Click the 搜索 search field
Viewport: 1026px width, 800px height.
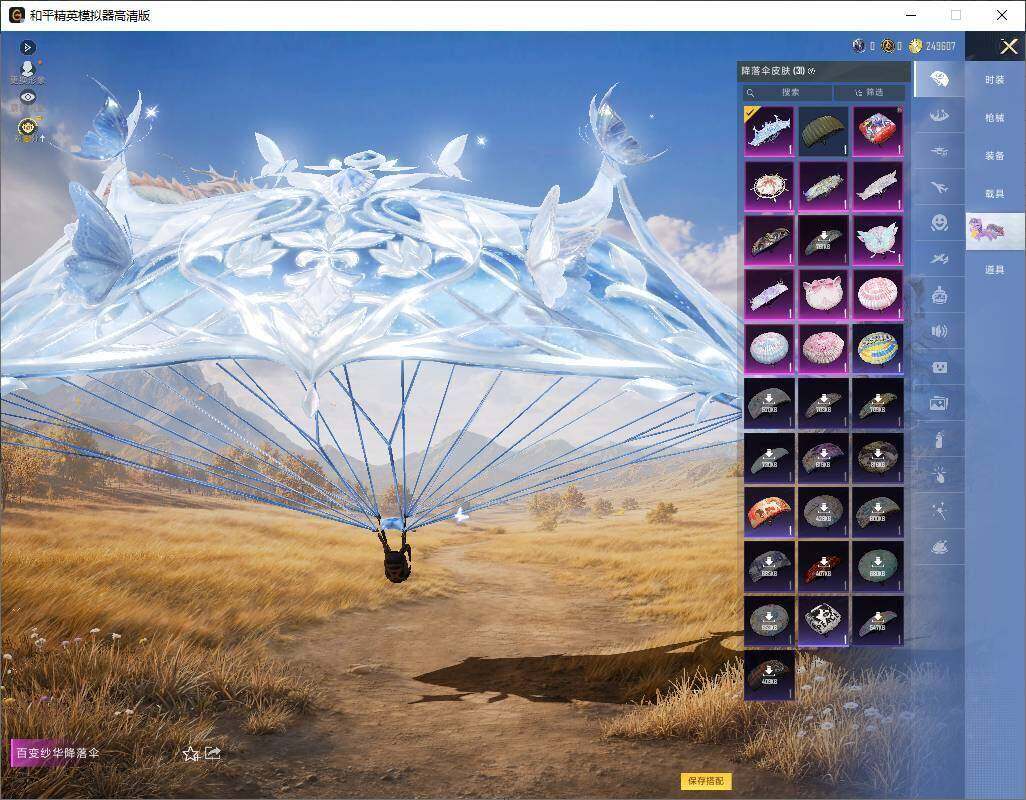click(787, 92)
